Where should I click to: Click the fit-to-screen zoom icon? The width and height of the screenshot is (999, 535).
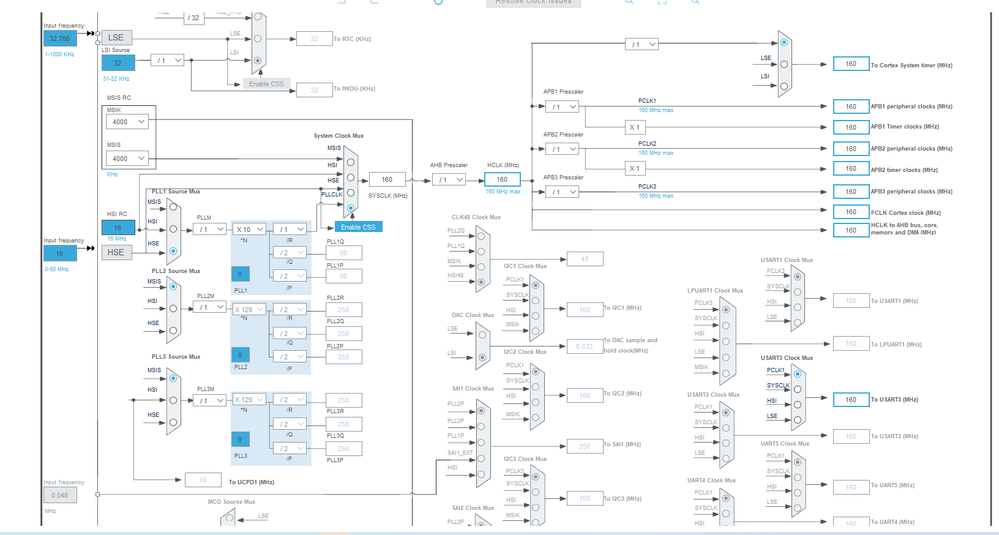662,2
